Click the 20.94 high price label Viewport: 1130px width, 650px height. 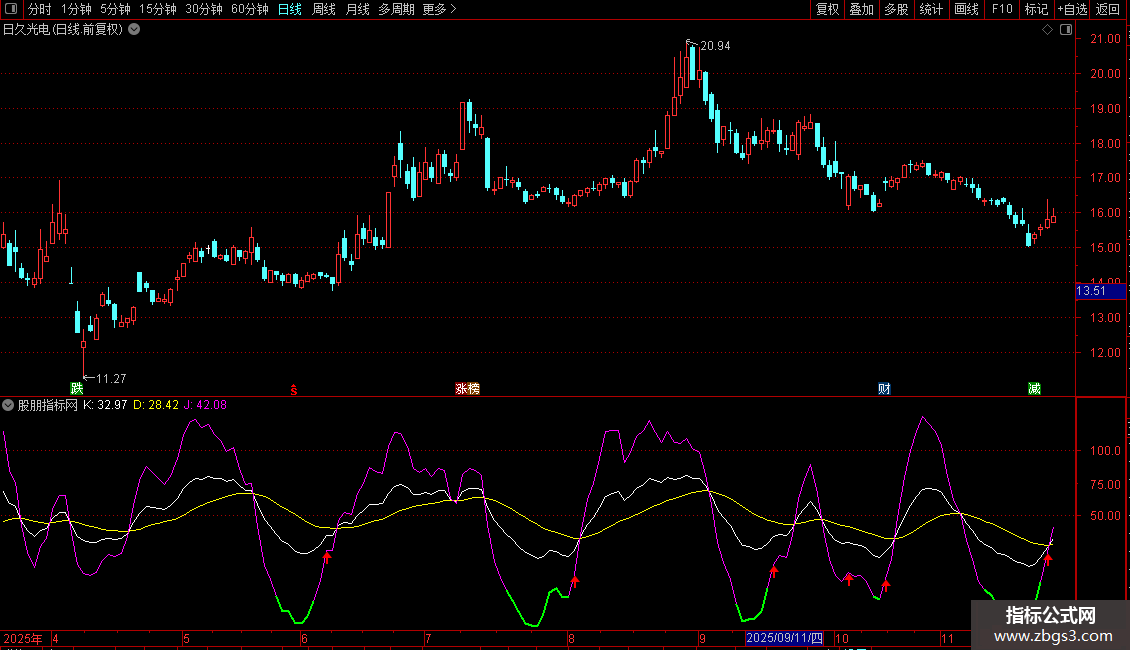pyautogui.click(x=715, y=45)
